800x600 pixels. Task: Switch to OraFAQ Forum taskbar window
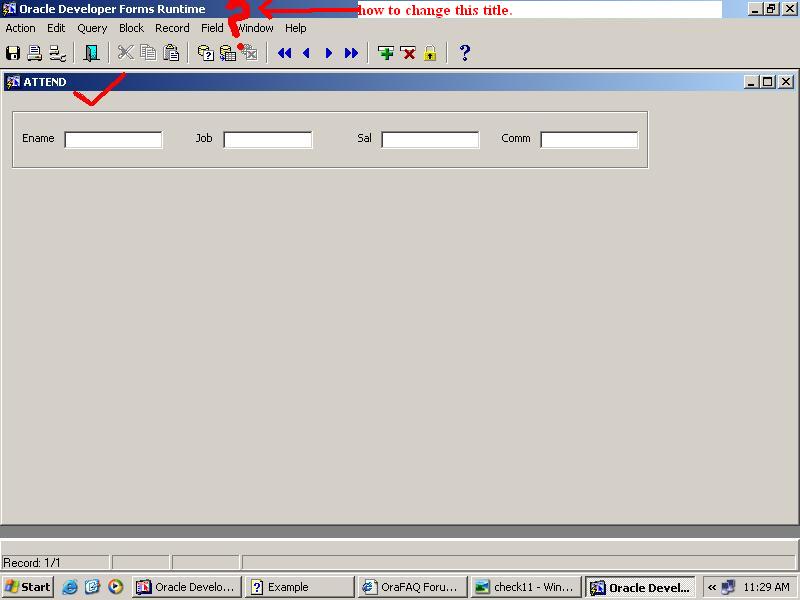coord(411,587)
